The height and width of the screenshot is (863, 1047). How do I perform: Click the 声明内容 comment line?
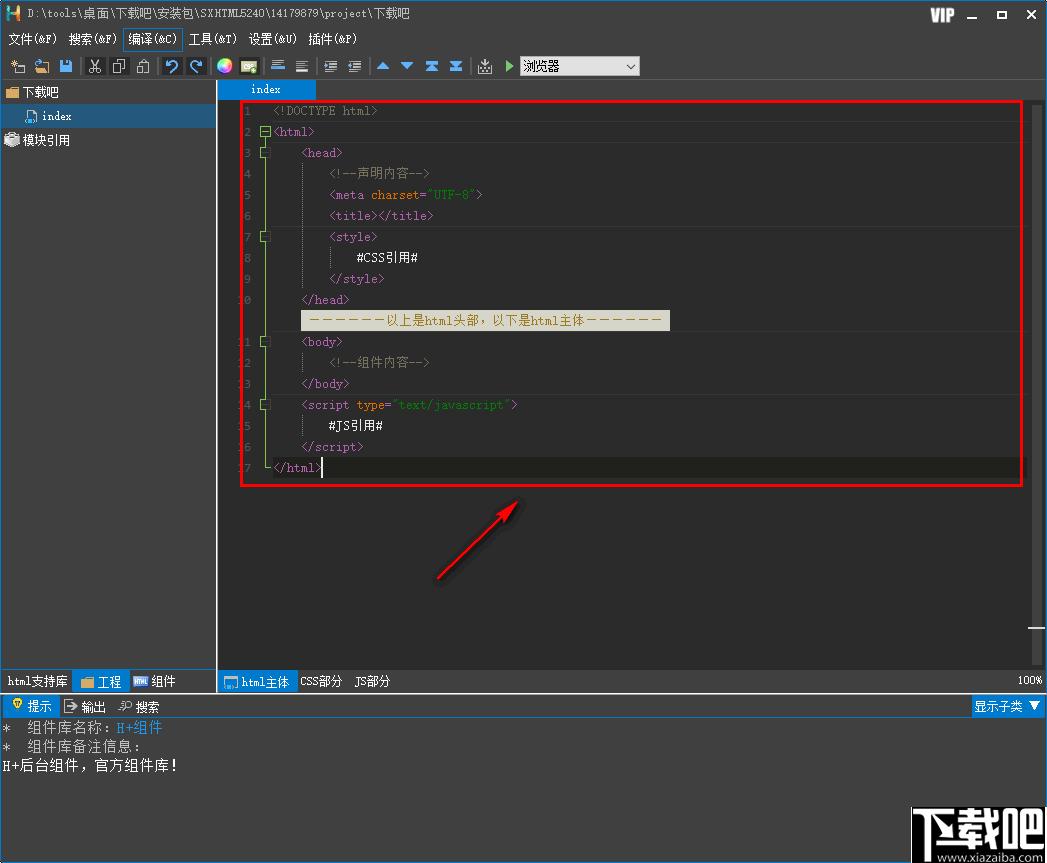point(379,174)
